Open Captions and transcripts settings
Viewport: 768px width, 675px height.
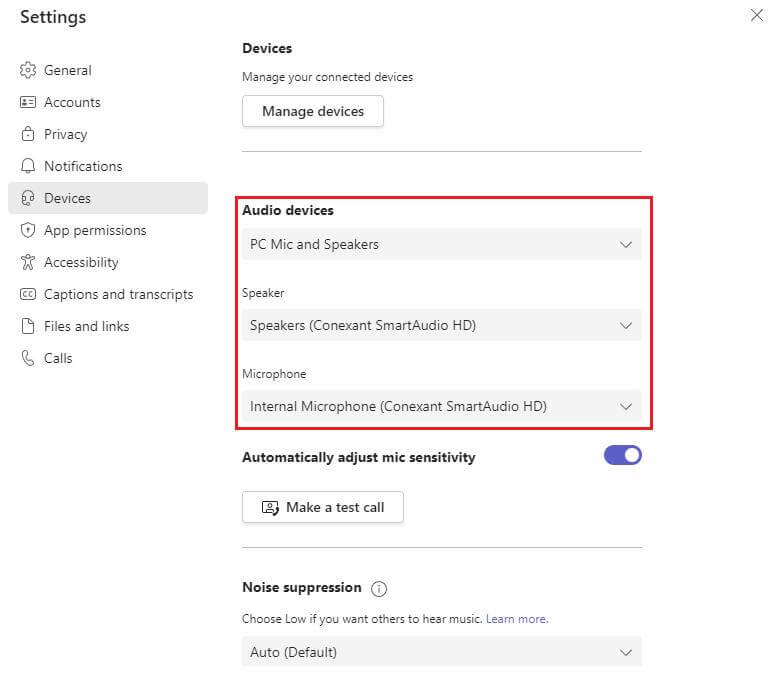click(119, 294)
